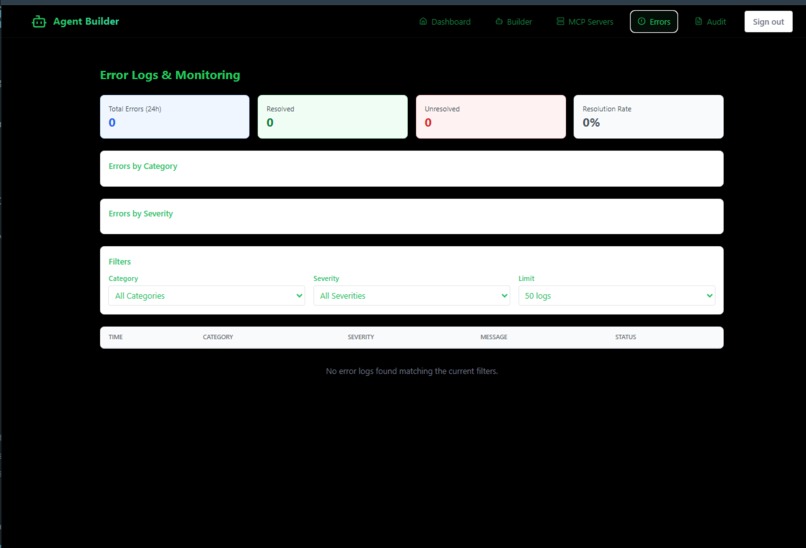Click the STATUS column header
This screenshot has width=806, height=548.
tap(626, 337)
